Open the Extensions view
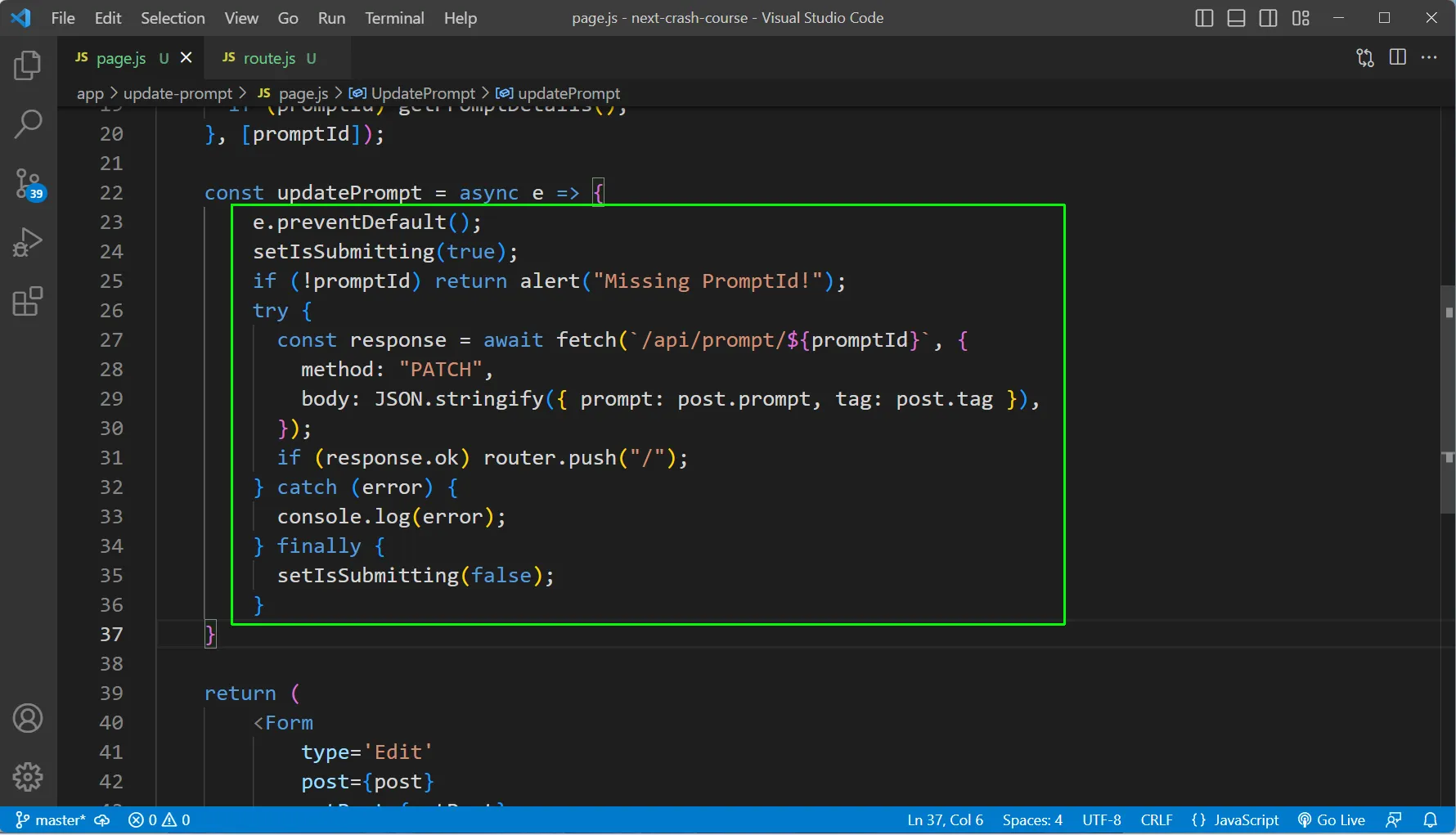1456x835 pixels. tap(28, 301)
